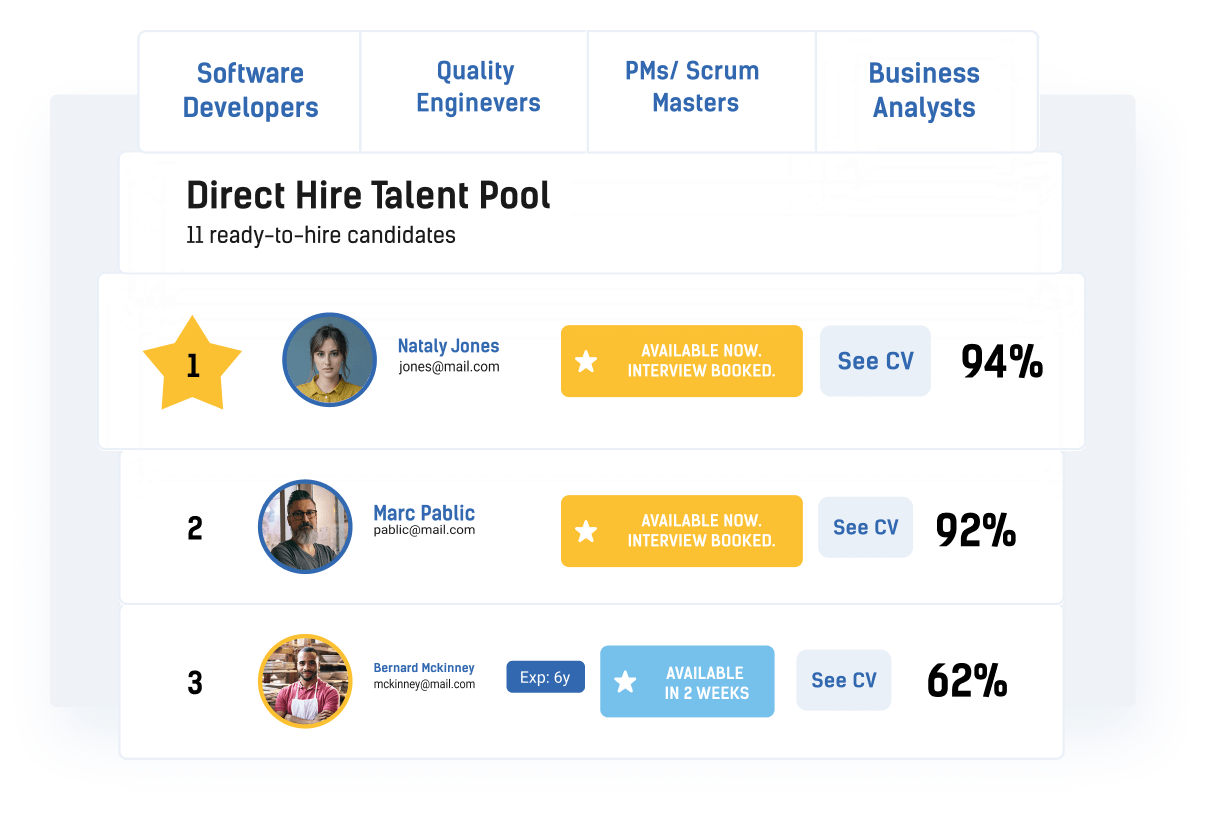The height and width of the screenshot is (837, 1205).
Task: Click Marc Pablic's profile photo
Action: [x=305, y=526]
